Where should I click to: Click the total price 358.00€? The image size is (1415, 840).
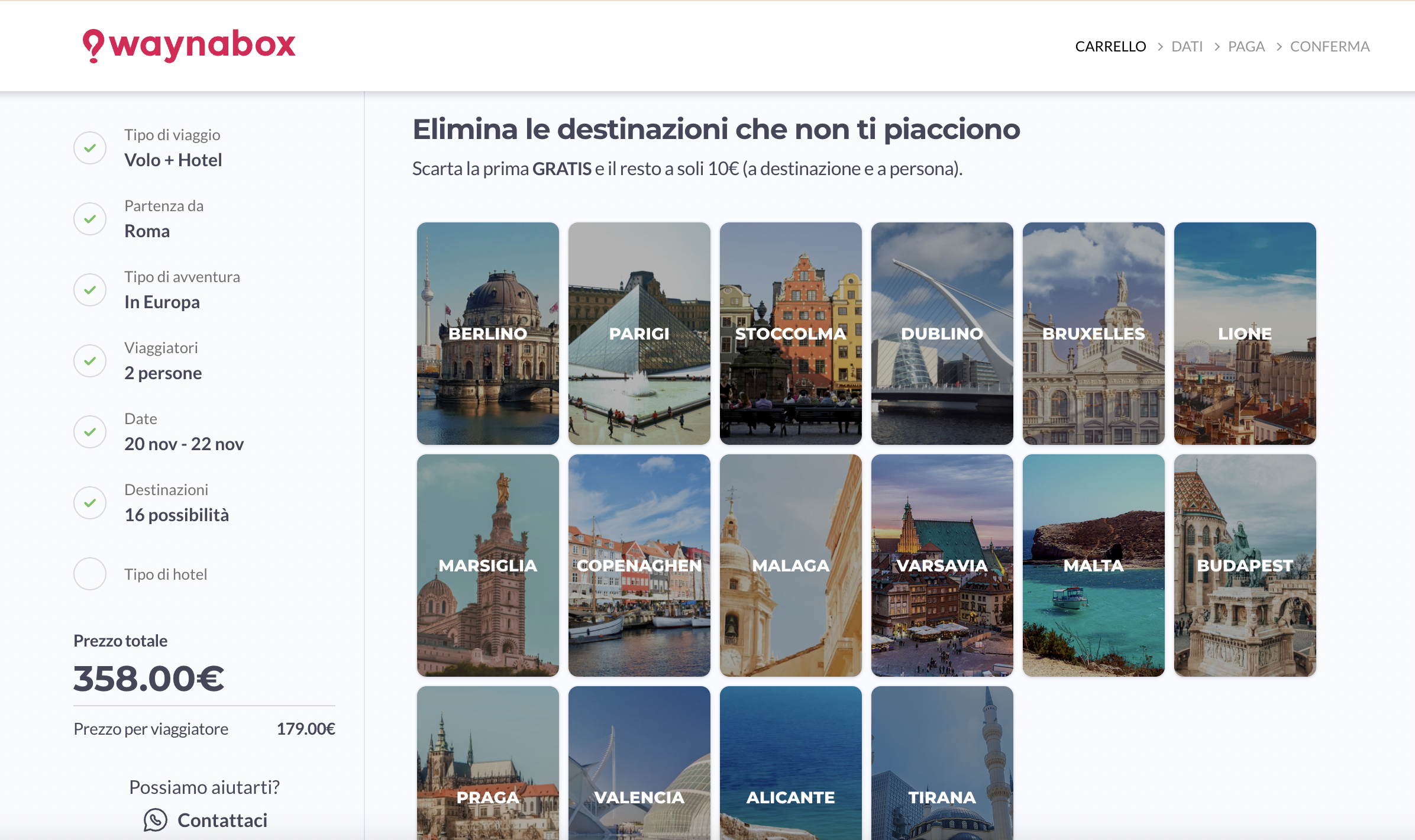coord(149,678)
